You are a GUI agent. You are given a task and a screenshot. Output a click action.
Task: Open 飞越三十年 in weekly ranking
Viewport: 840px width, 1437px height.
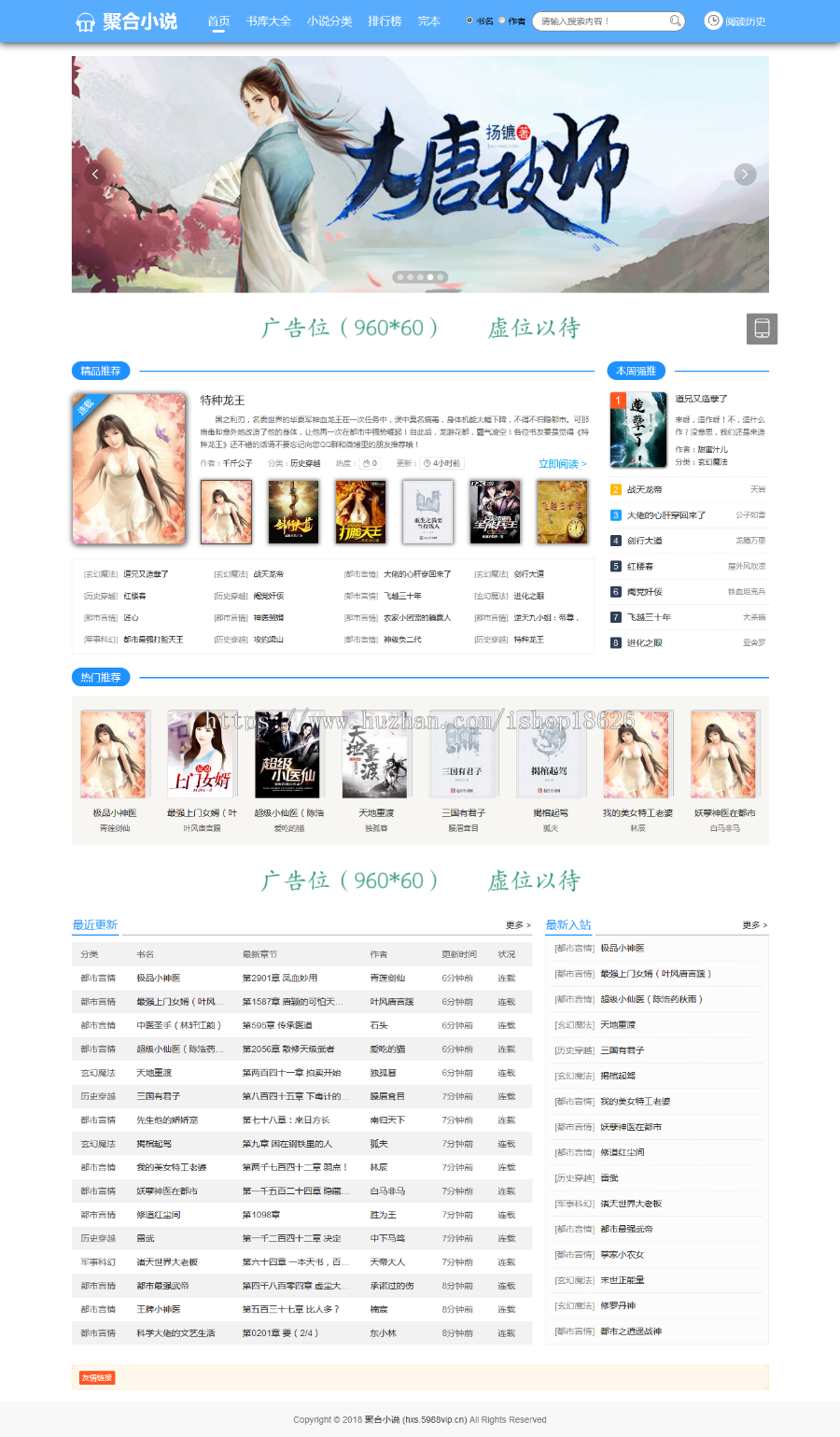pos(649,617)
